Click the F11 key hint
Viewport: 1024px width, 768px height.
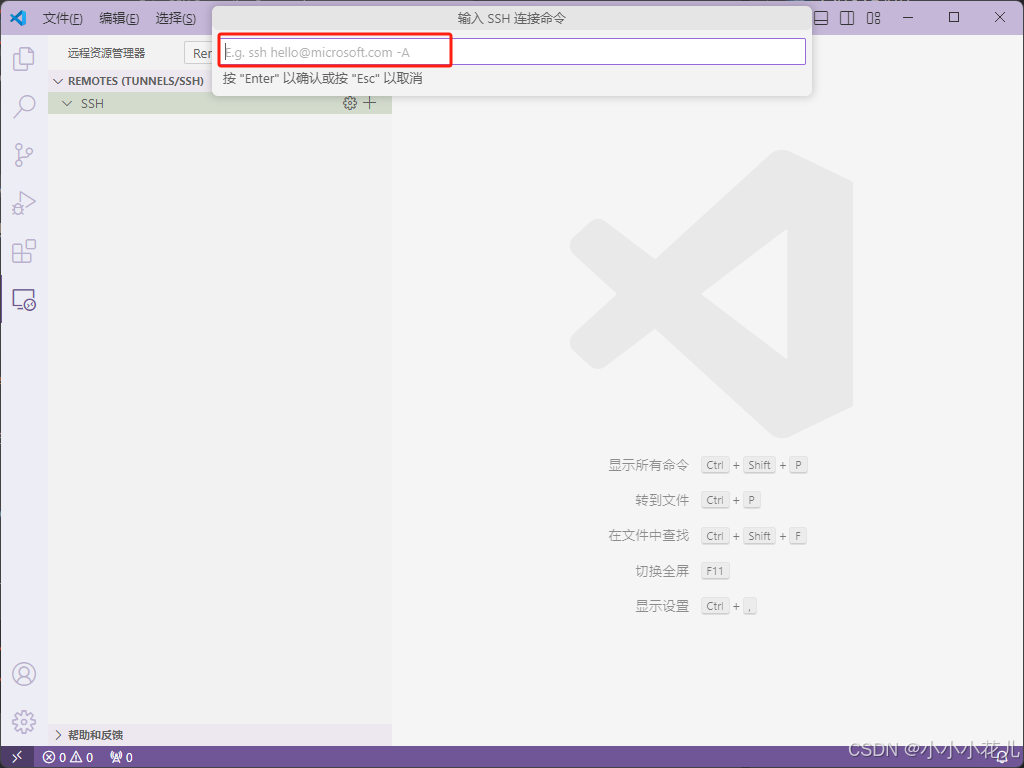714,571
